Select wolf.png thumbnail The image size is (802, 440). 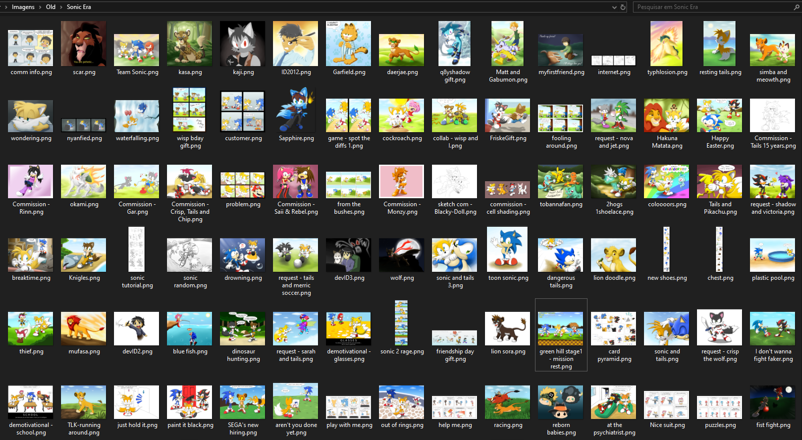[x=402, y=255]
